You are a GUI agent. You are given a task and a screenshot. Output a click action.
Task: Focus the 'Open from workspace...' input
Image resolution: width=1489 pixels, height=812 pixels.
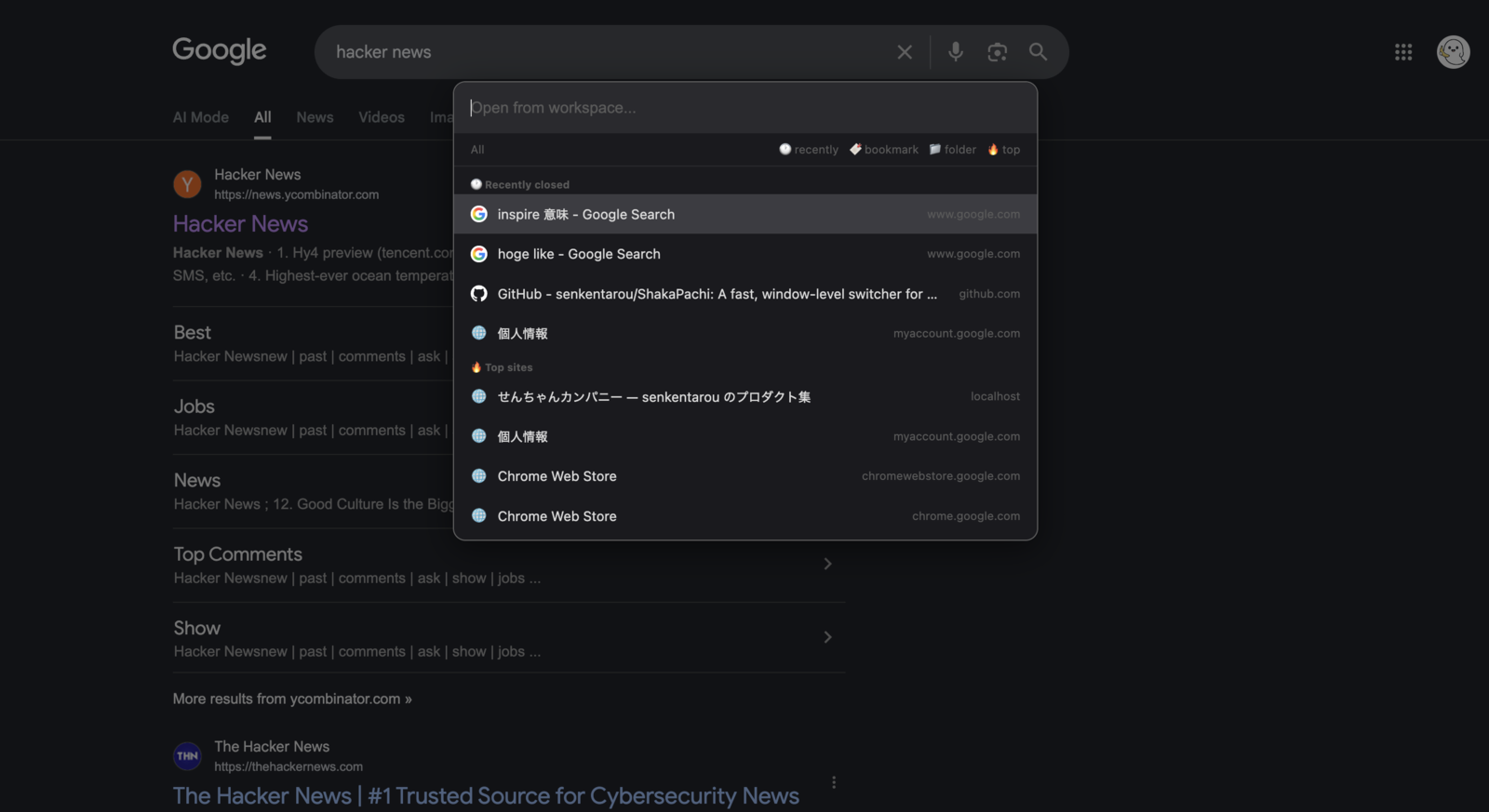pyautogui.click(x=745, y=108)
